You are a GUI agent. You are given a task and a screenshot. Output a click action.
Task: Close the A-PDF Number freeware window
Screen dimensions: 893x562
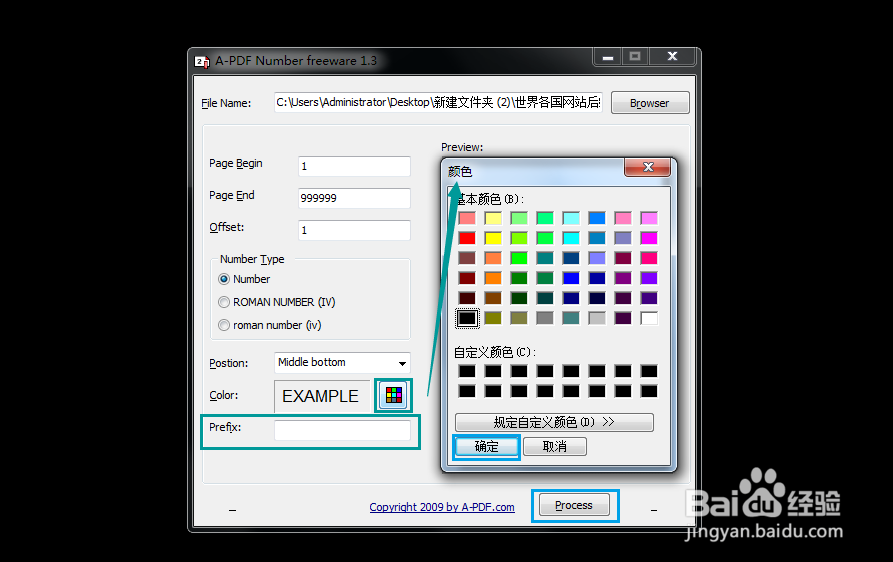pyautogui.click(x=672, y=56)
